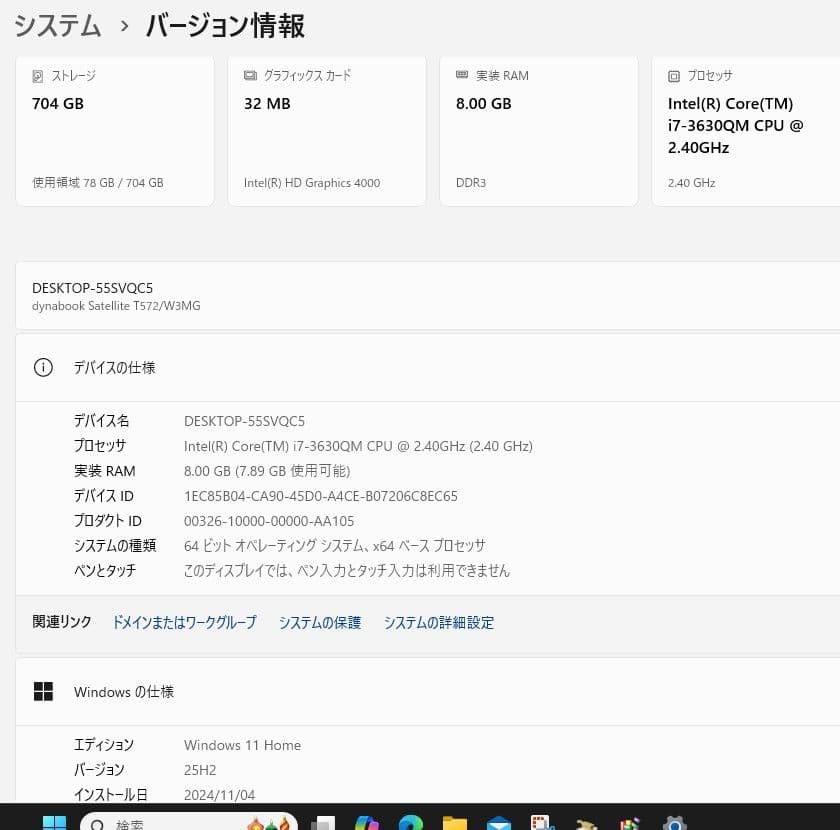This screenshot has height=830, width=840.
Task: Open the 8.00 GB RAM card
Action: click(539, 131)
